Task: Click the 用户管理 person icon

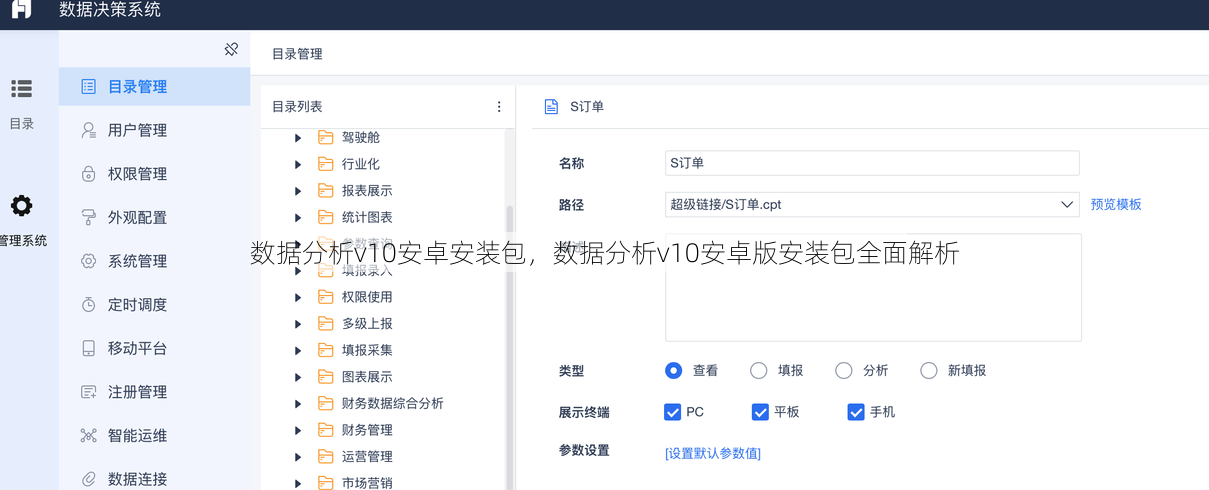Action: pos(88,130)
